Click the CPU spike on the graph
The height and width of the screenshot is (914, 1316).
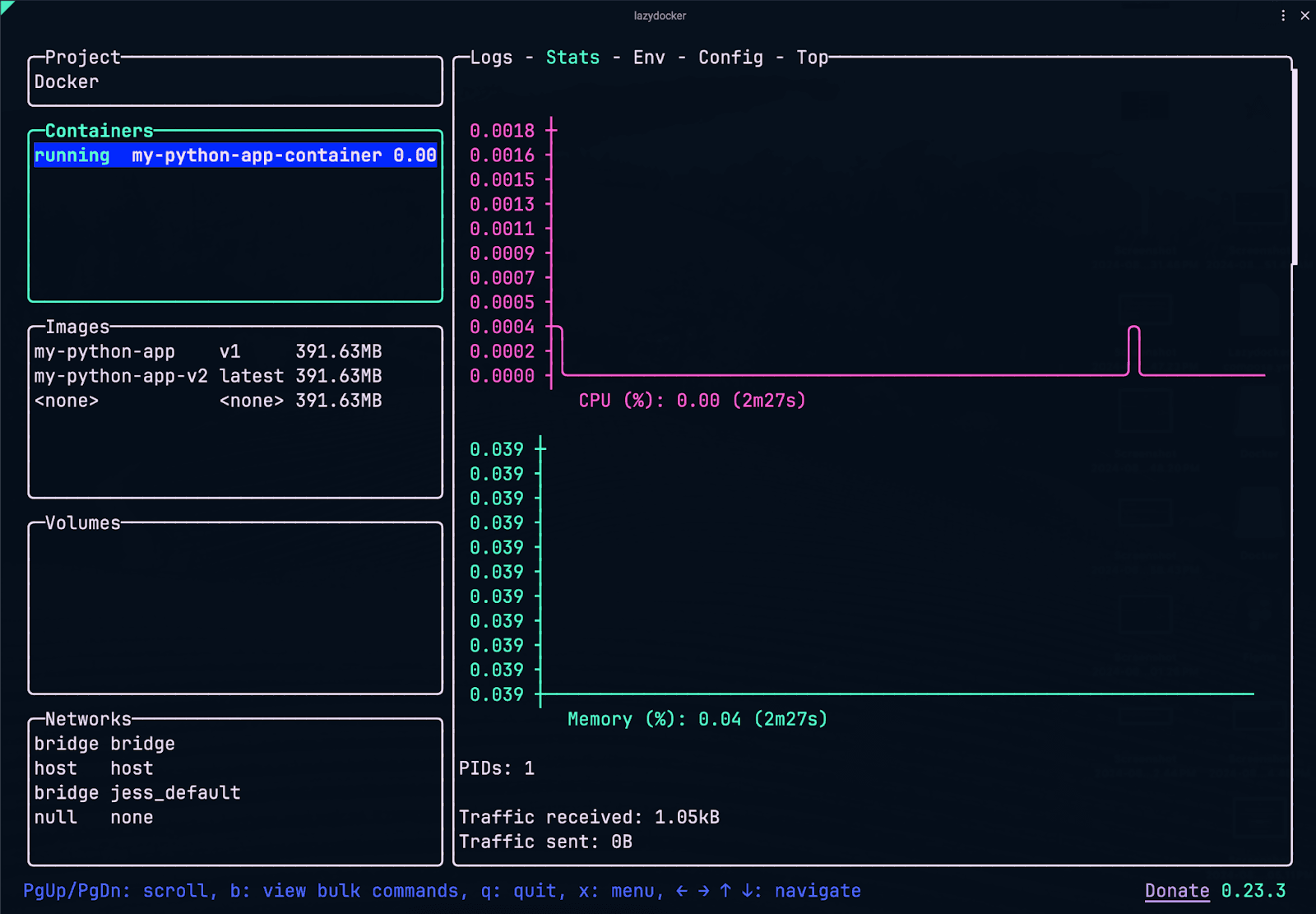point(1134,346)
